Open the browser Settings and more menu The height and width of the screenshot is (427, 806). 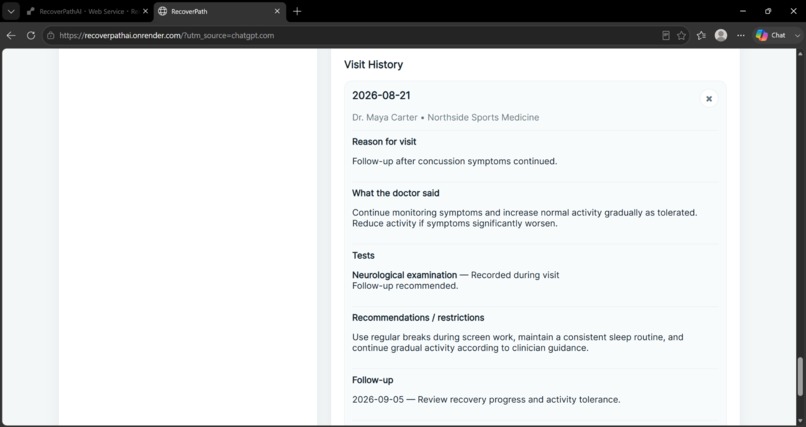coord(741,35)
